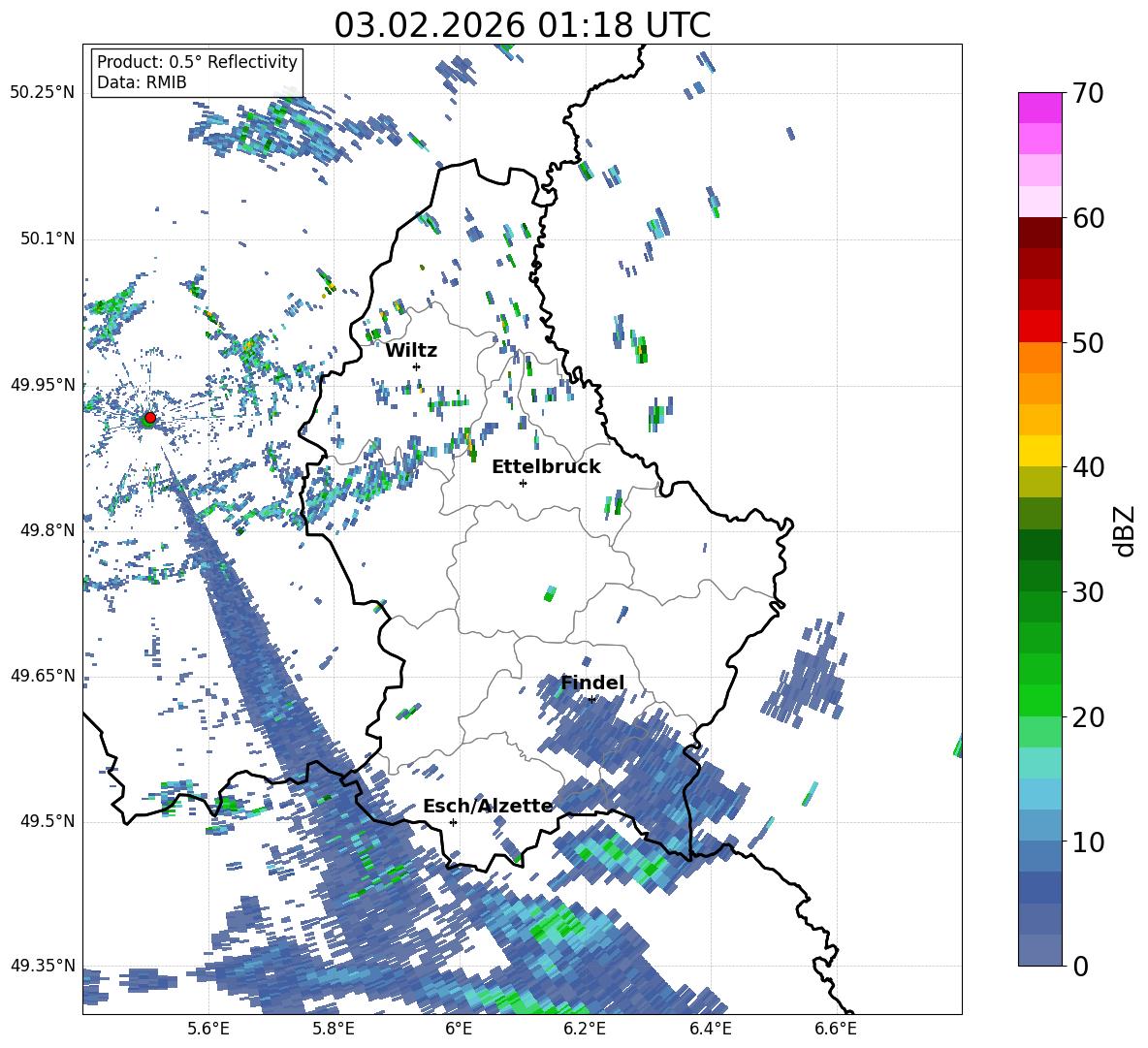The height and width of the screenshot is (1048, 1148).
Task: Pick the dark maroon swatch below 60
Action: [1039, 233]
